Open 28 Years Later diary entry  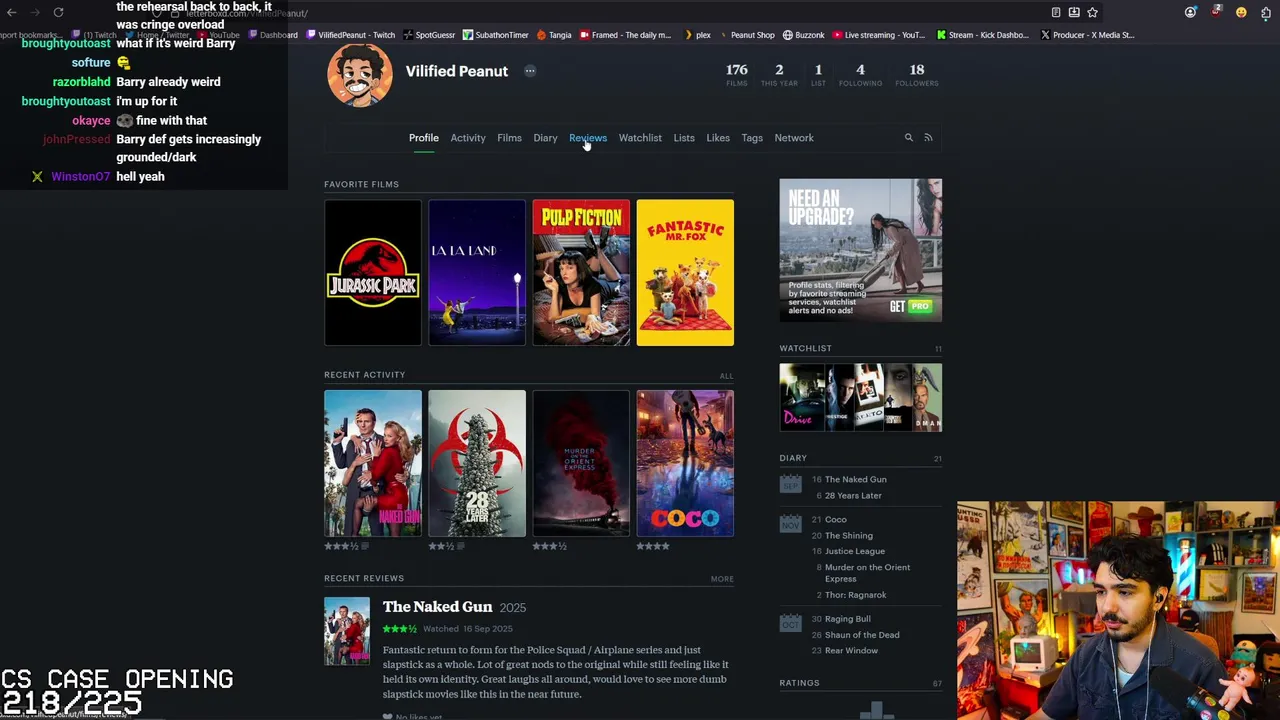tap(853, 495)
